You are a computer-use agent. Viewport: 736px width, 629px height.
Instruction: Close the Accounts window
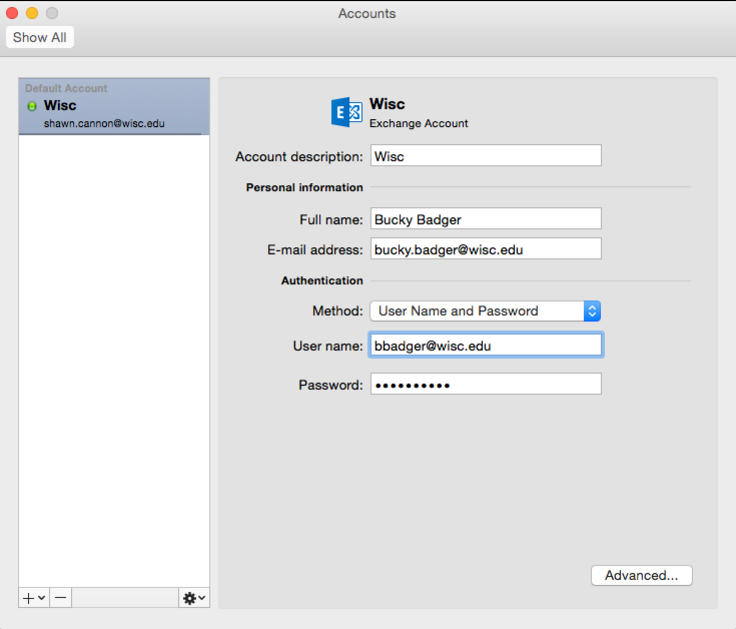[13, 13]
